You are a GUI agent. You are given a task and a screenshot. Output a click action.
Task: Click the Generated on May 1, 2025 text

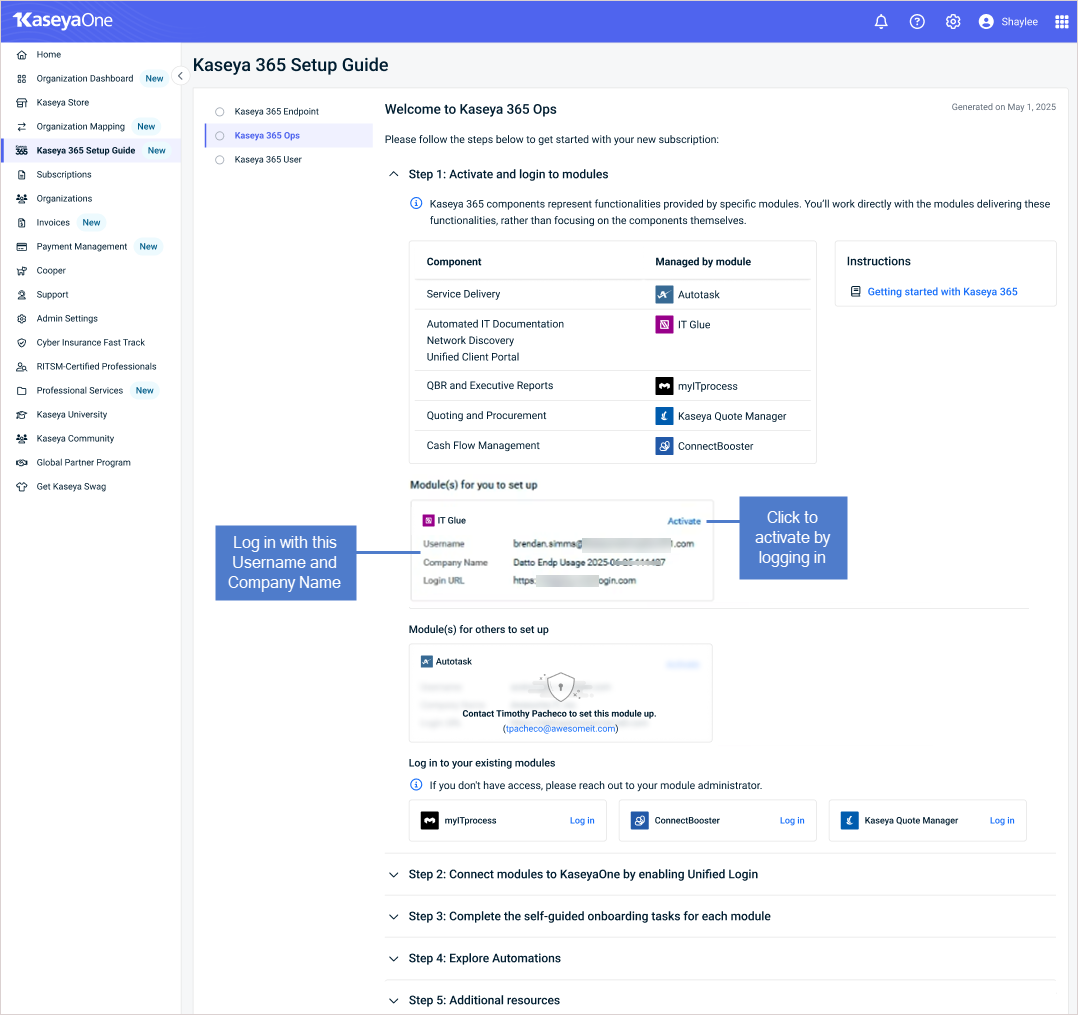click(x=1003, y=107)
